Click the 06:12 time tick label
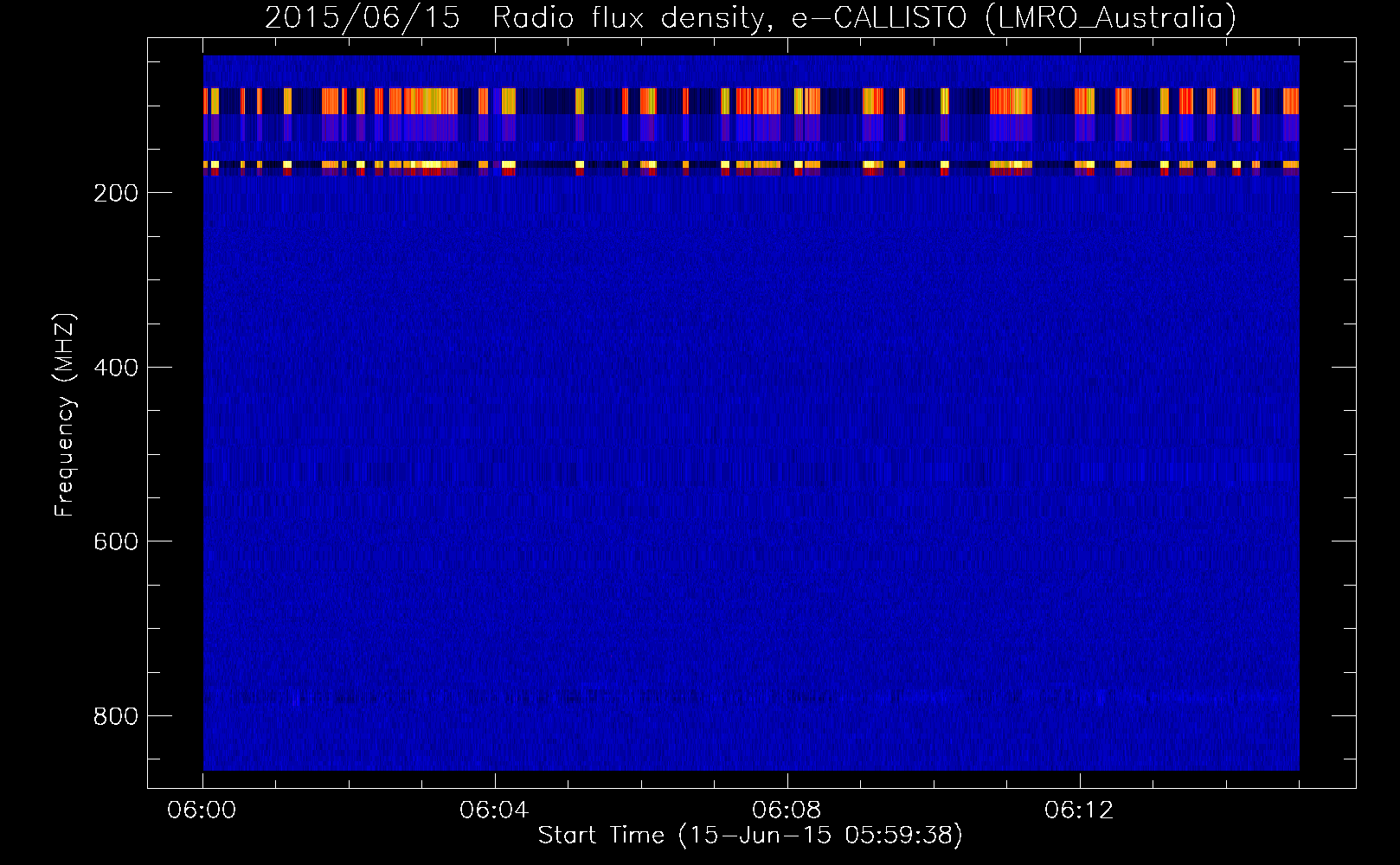Image resolution: width=1400 pixels, height=865 pixels. tap(1079, 811)
